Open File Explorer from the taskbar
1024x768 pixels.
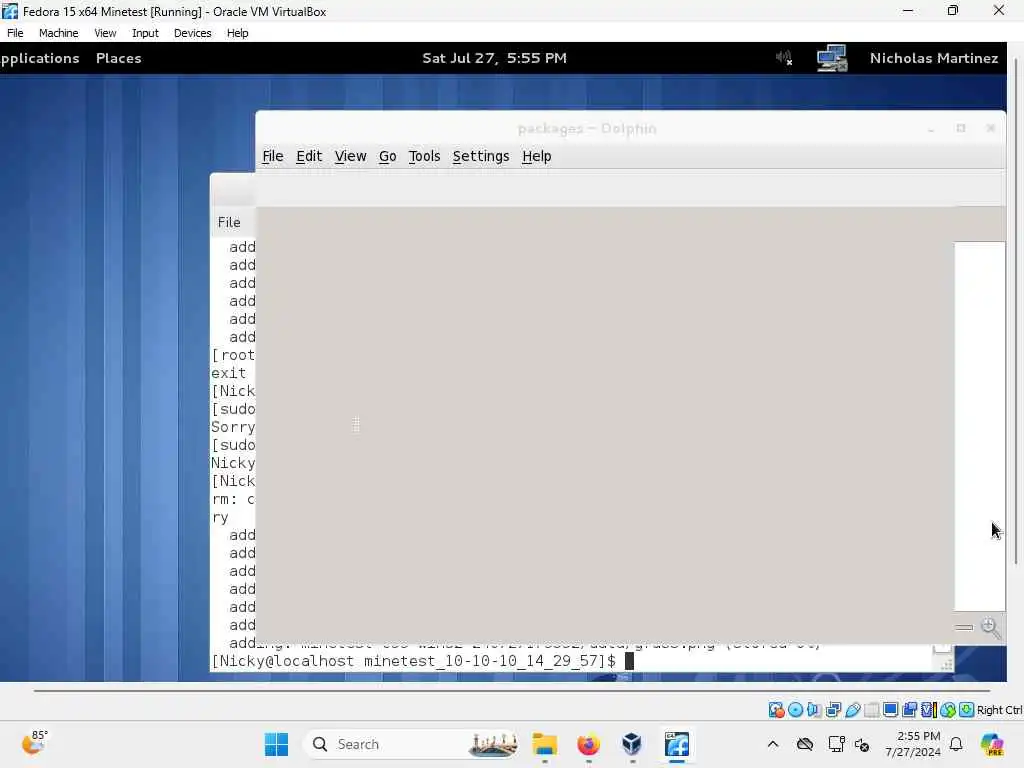[545, 744]
